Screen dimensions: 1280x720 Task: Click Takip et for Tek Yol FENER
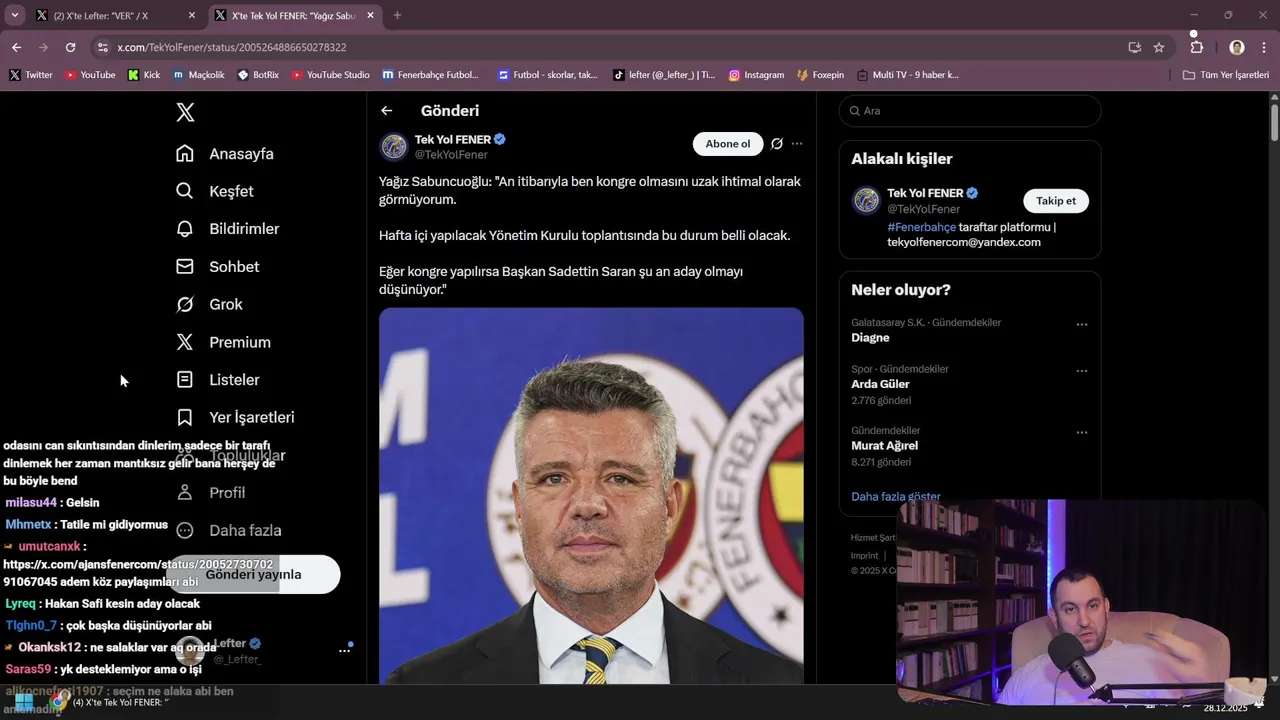click(x=1056, y=201)
